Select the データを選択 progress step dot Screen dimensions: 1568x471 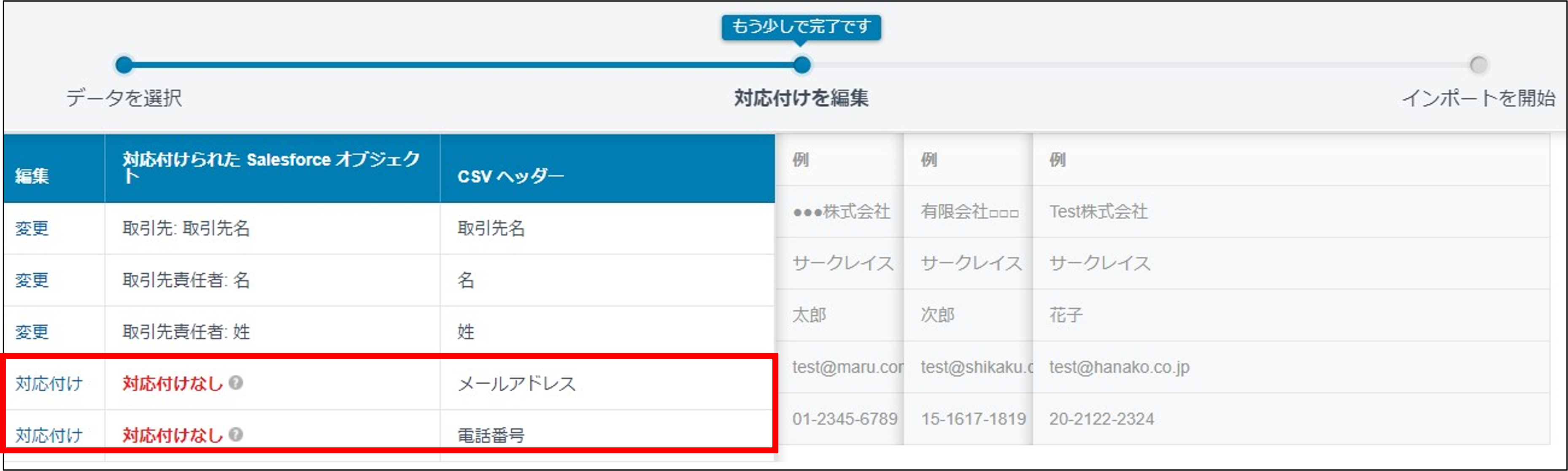coord(124,65)
